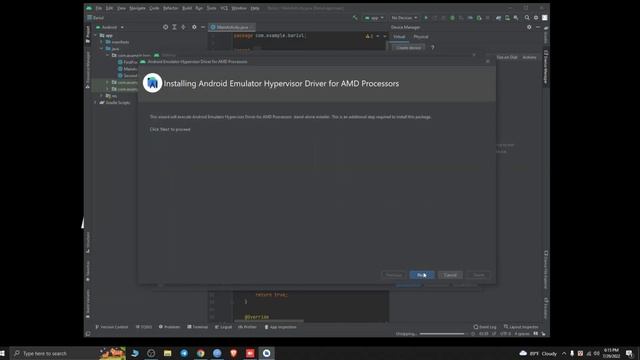
Task: Open Brave browser from the taskbar
Action: click(233, 353)
